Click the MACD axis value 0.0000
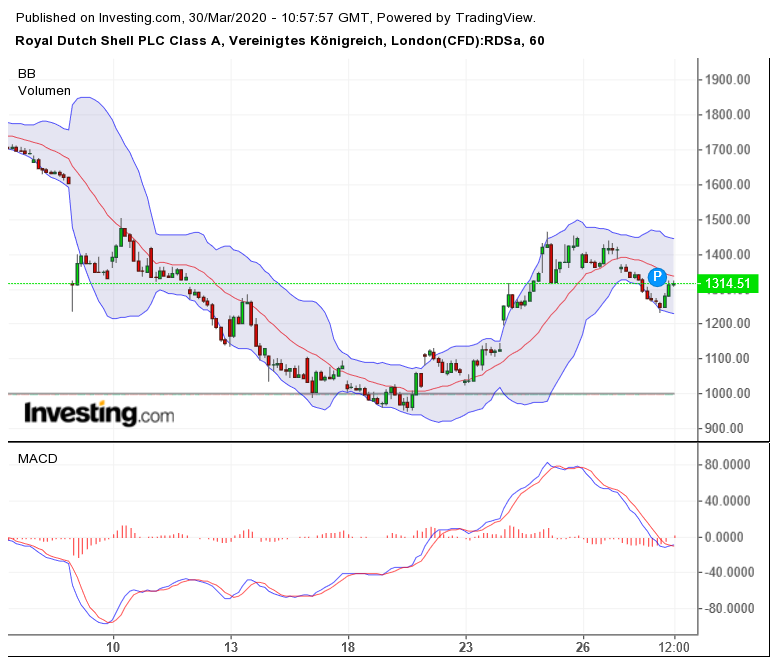 [x=724, y=537]
